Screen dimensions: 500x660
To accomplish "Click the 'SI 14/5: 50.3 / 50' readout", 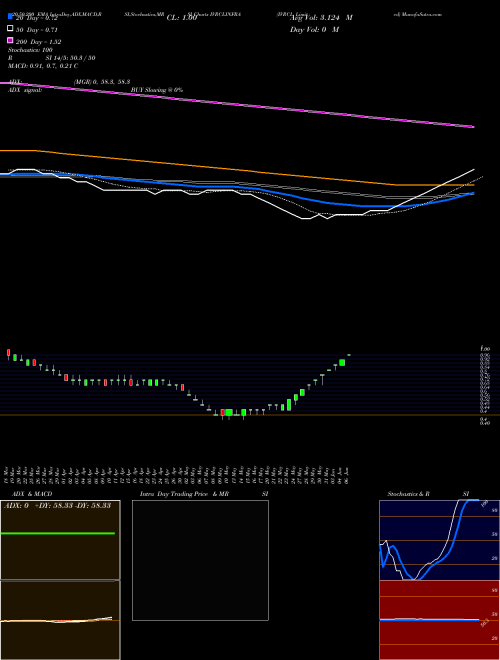I will pyautogui.click(x=70, y=58).
